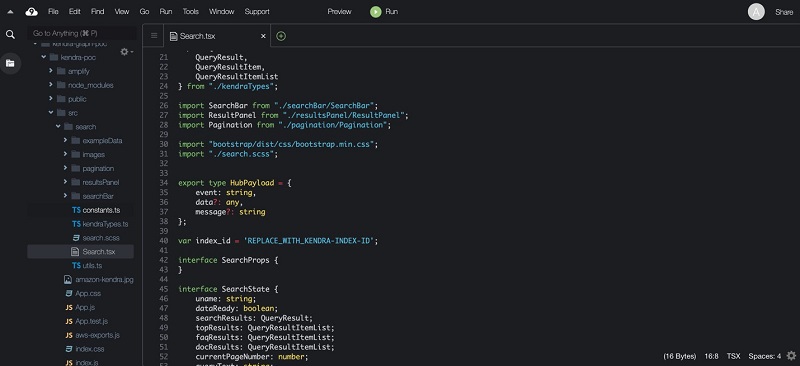This screenshot has width=800, height=366.
Task: Open kendraTypes.ts in the file tree
Action: coord(105,224)
